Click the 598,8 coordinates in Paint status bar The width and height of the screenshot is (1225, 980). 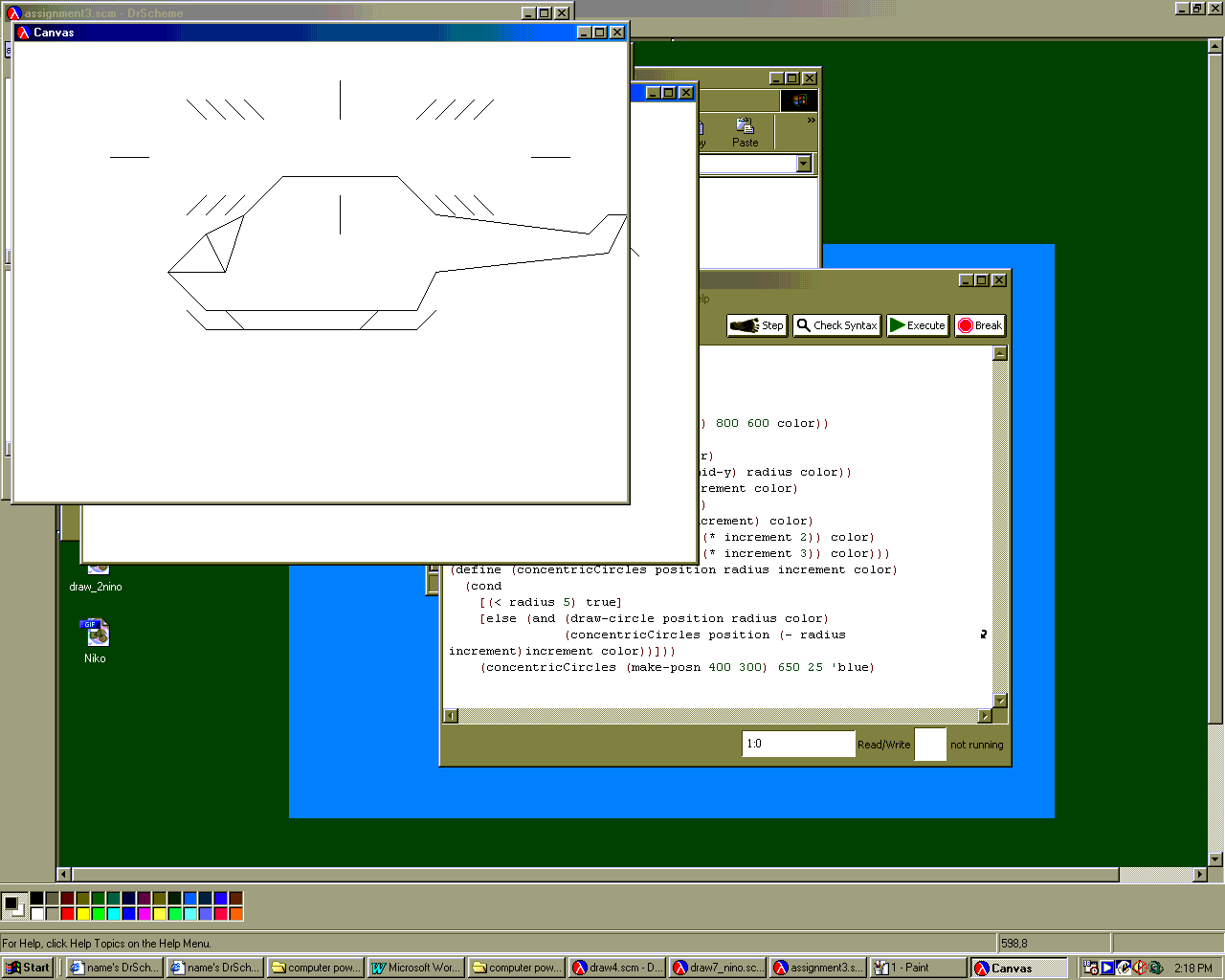point(1014,944)
